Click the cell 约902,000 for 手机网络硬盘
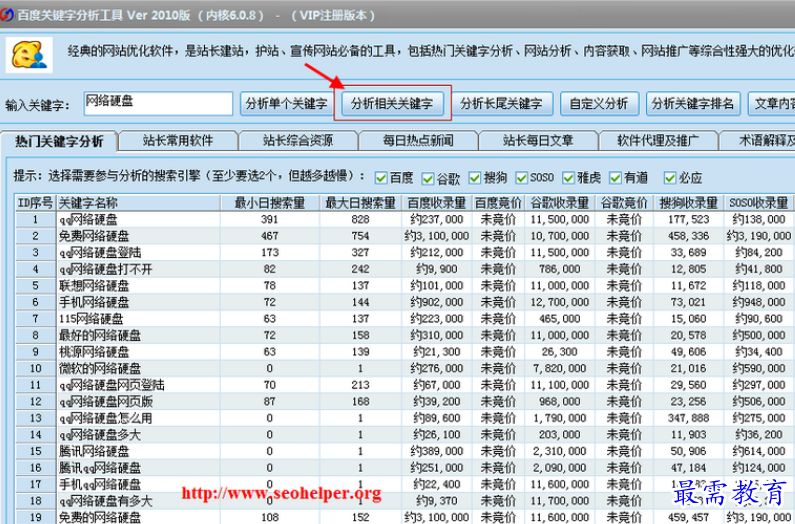This screenshot has height=524, width=795. [x=437, y=302]
